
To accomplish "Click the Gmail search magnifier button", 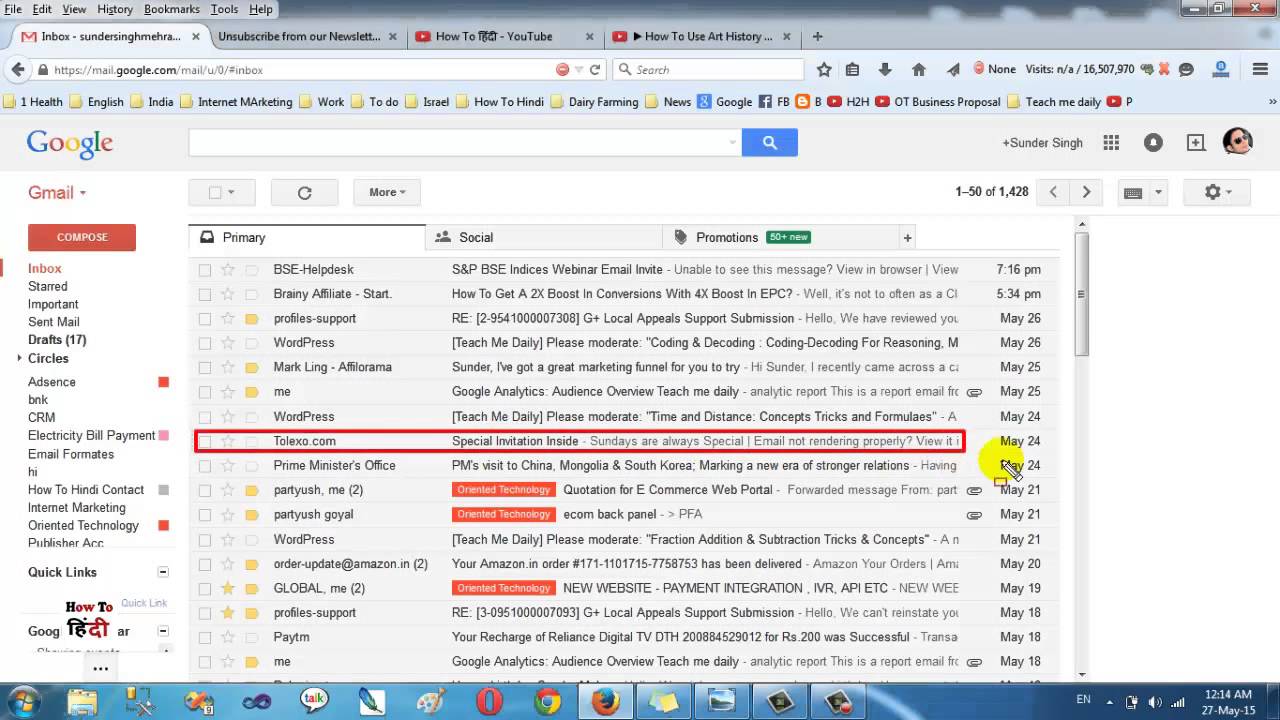I will (x=769, y=143).
